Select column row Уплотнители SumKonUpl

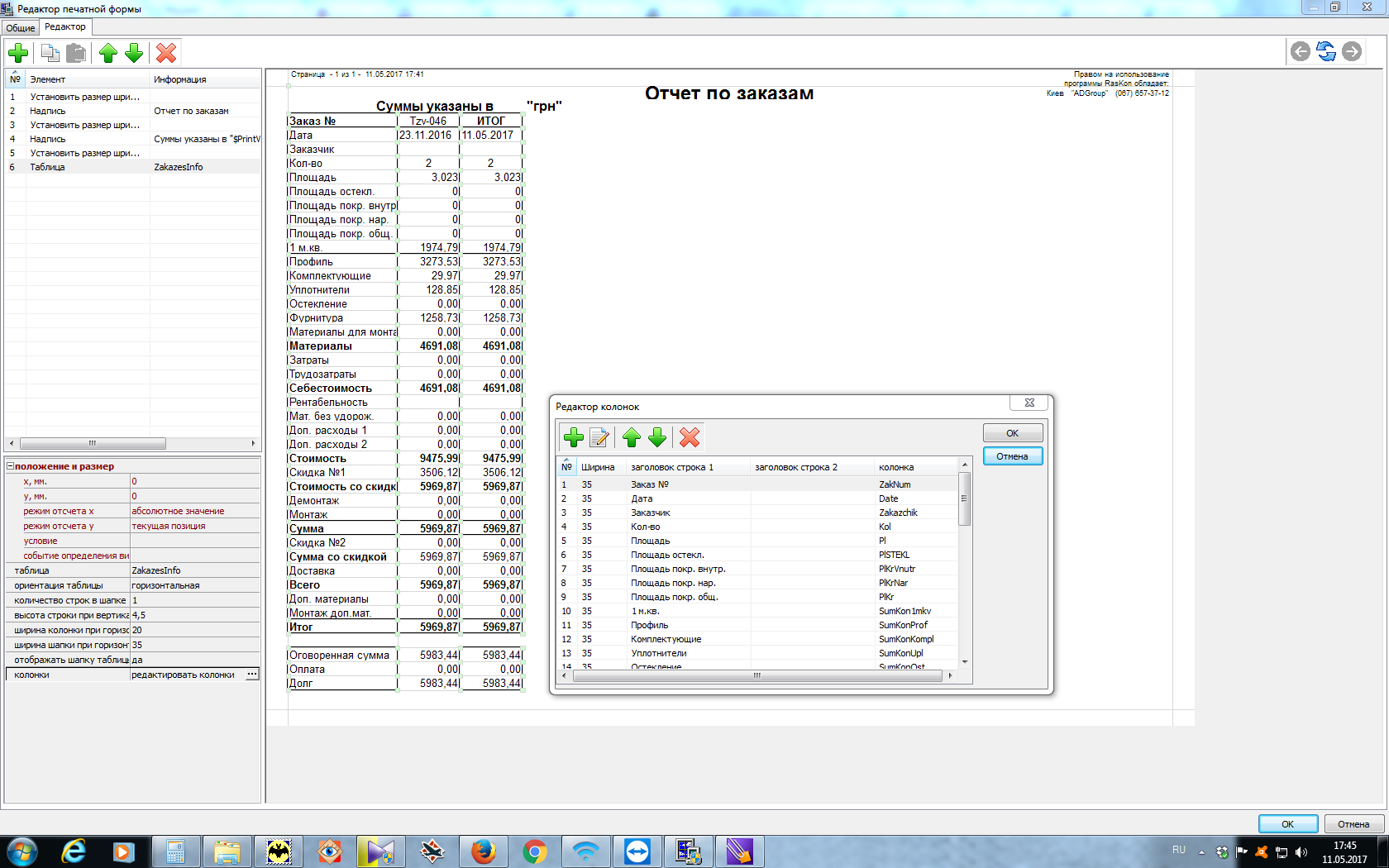(x=758, y=653)
